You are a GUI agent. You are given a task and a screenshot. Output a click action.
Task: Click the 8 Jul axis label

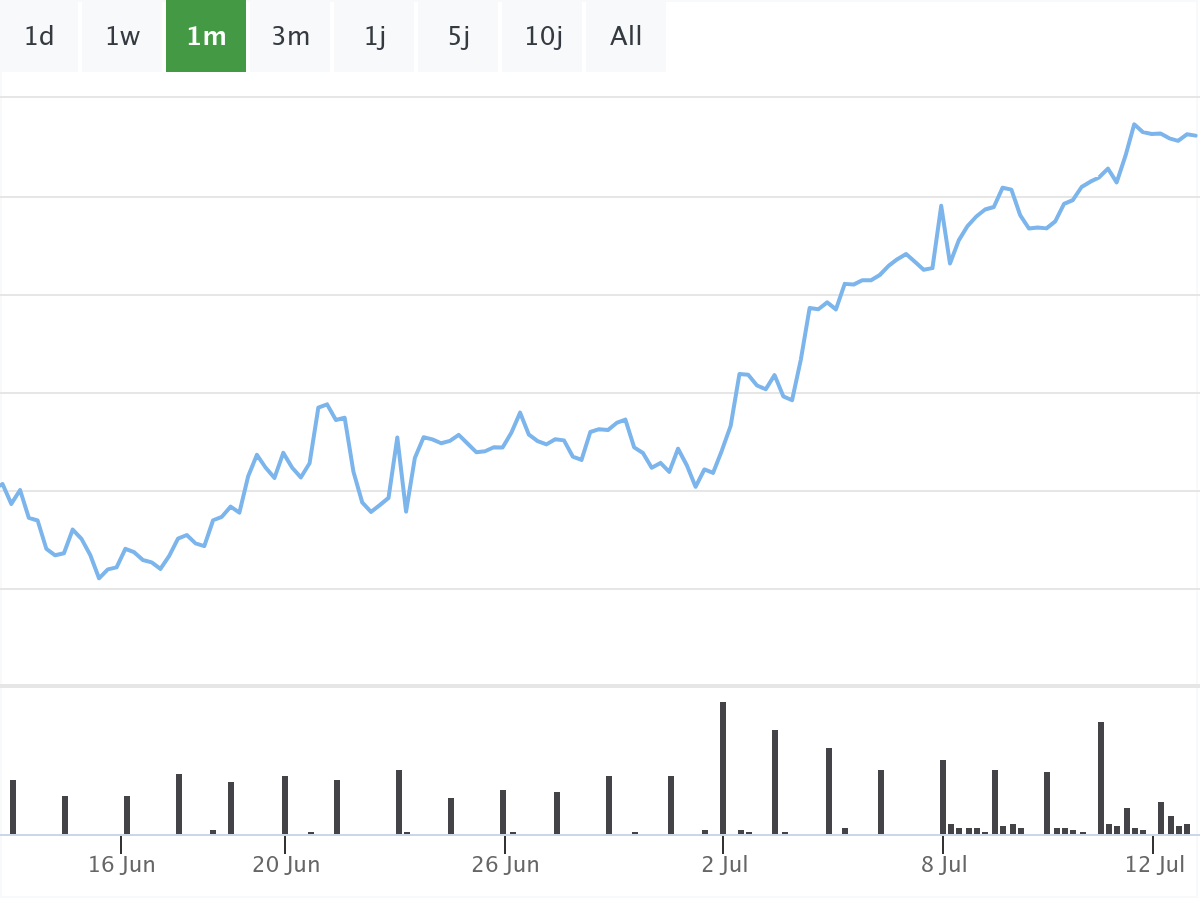tap(943, 865)
